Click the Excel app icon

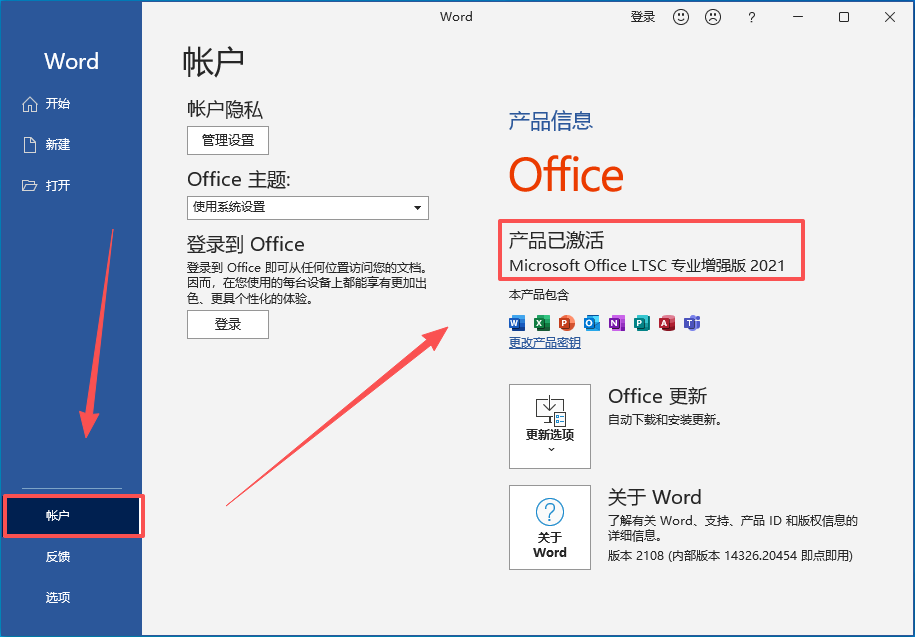(542, 323)
